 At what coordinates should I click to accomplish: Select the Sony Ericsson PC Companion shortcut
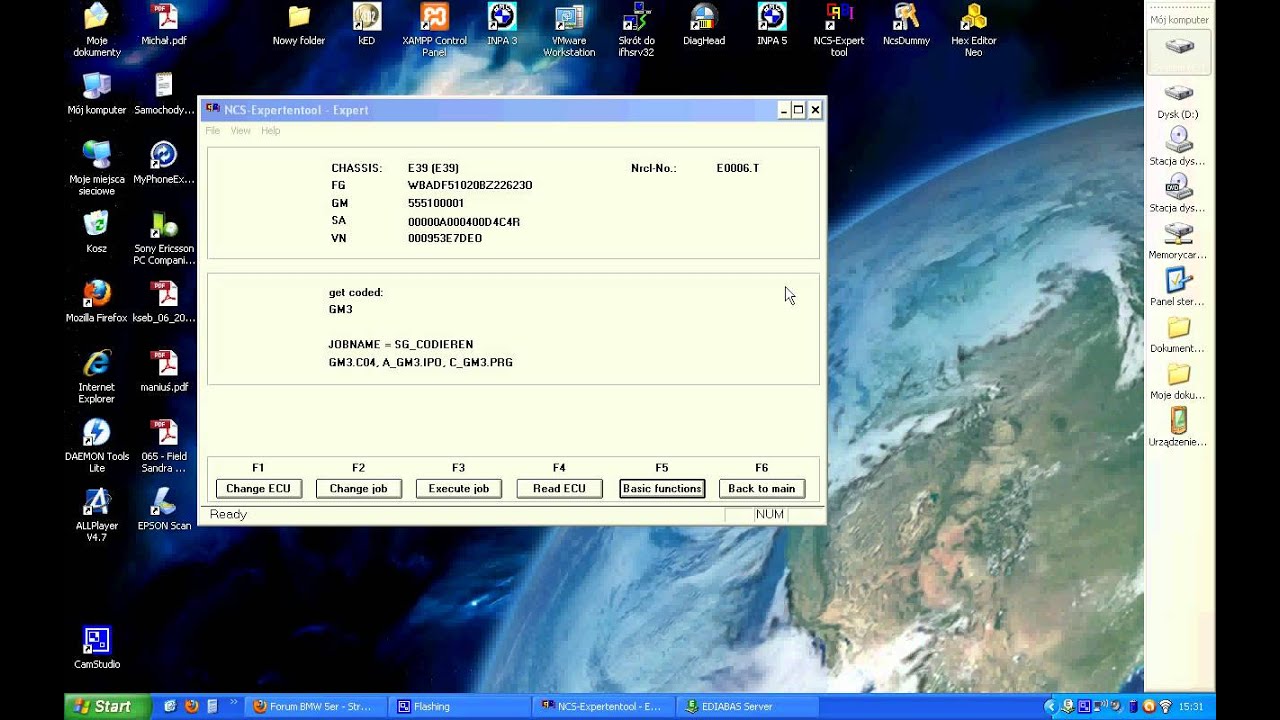(x=163, y=238)
